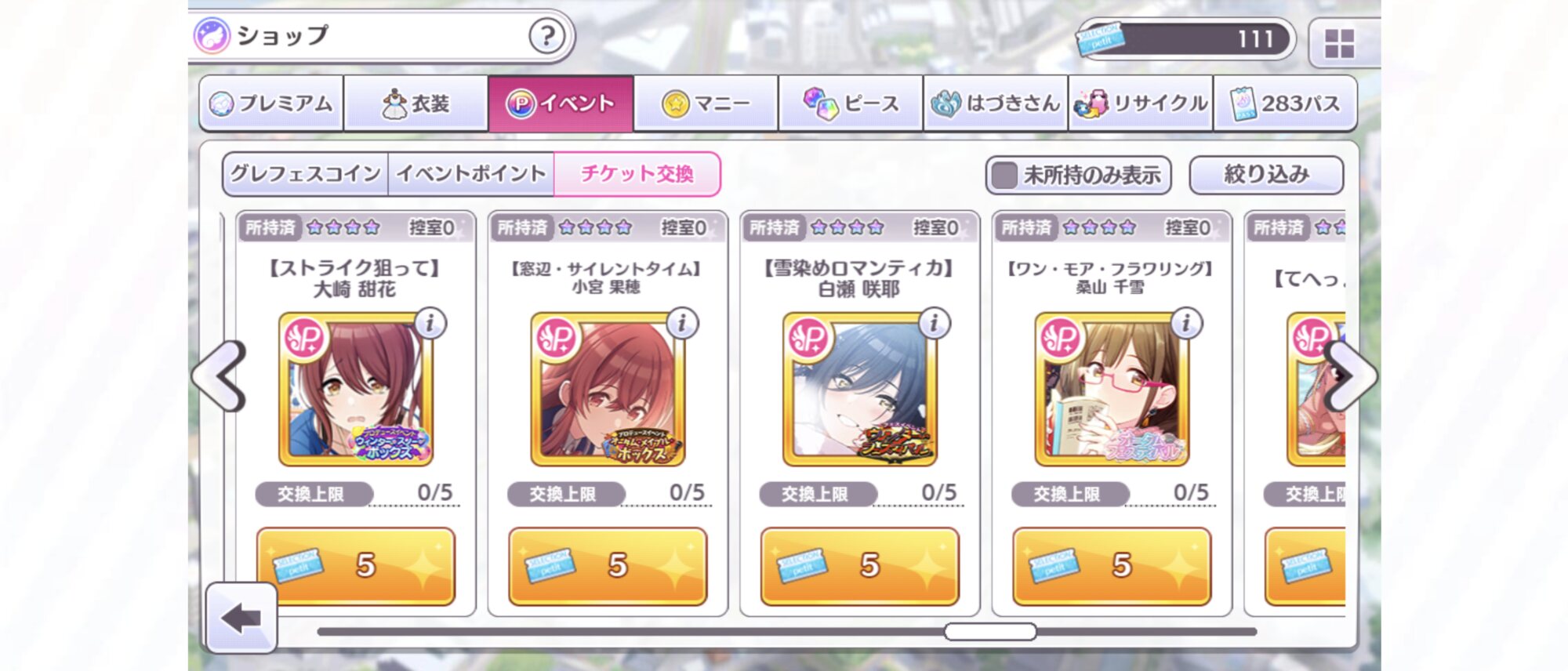Select the グレフェスコイン sub-tab
Screen dimensions: 1568x671
click(x=306, y=174)
